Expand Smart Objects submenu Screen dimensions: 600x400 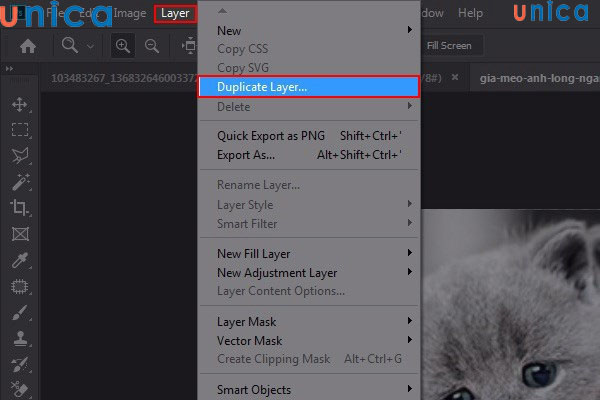point(309,390)
